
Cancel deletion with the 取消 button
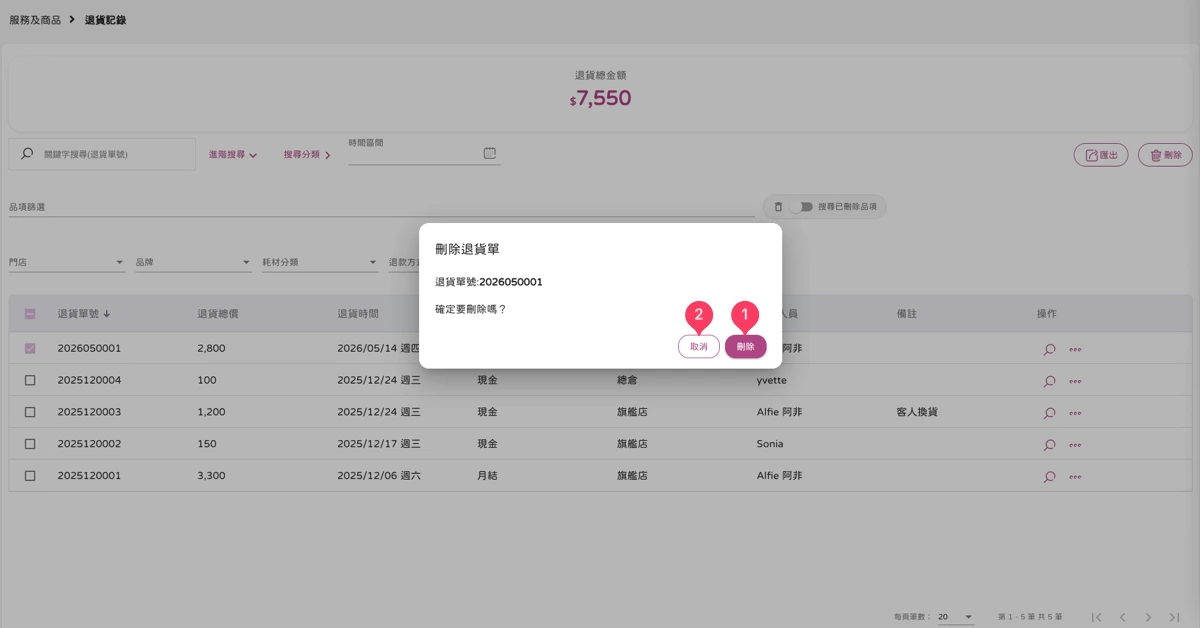[699, 346]
